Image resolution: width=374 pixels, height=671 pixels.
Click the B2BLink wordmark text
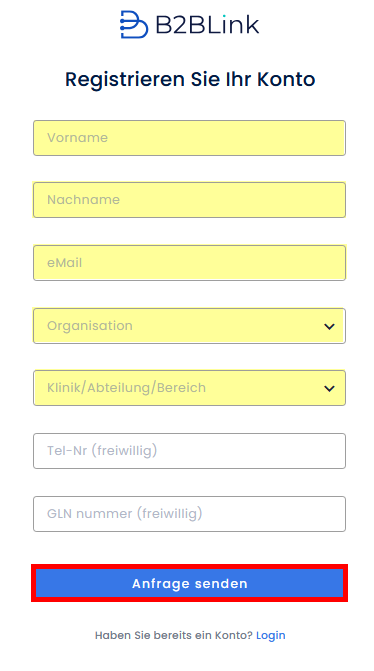click(207, 25)
